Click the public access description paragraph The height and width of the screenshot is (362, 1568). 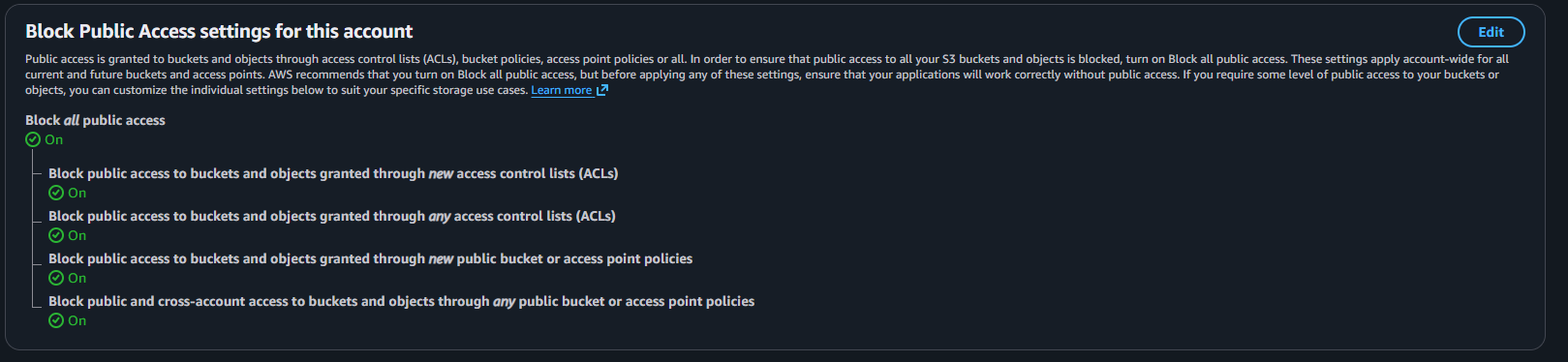pos(767,75)
